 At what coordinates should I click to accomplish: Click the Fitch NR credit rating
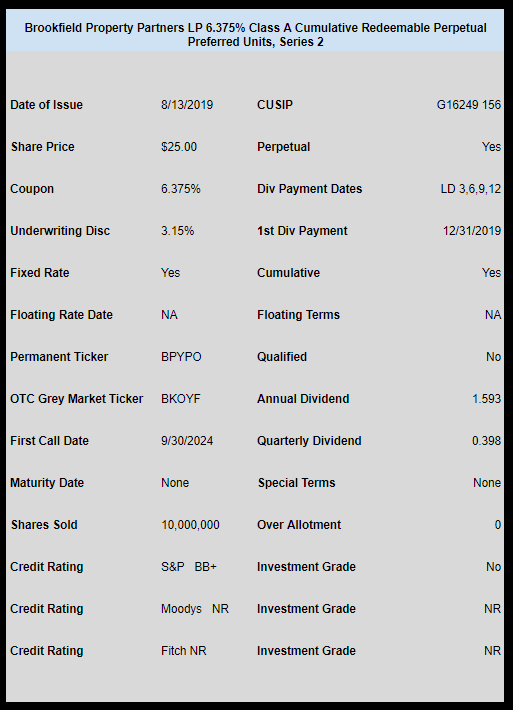pos(183,651)
